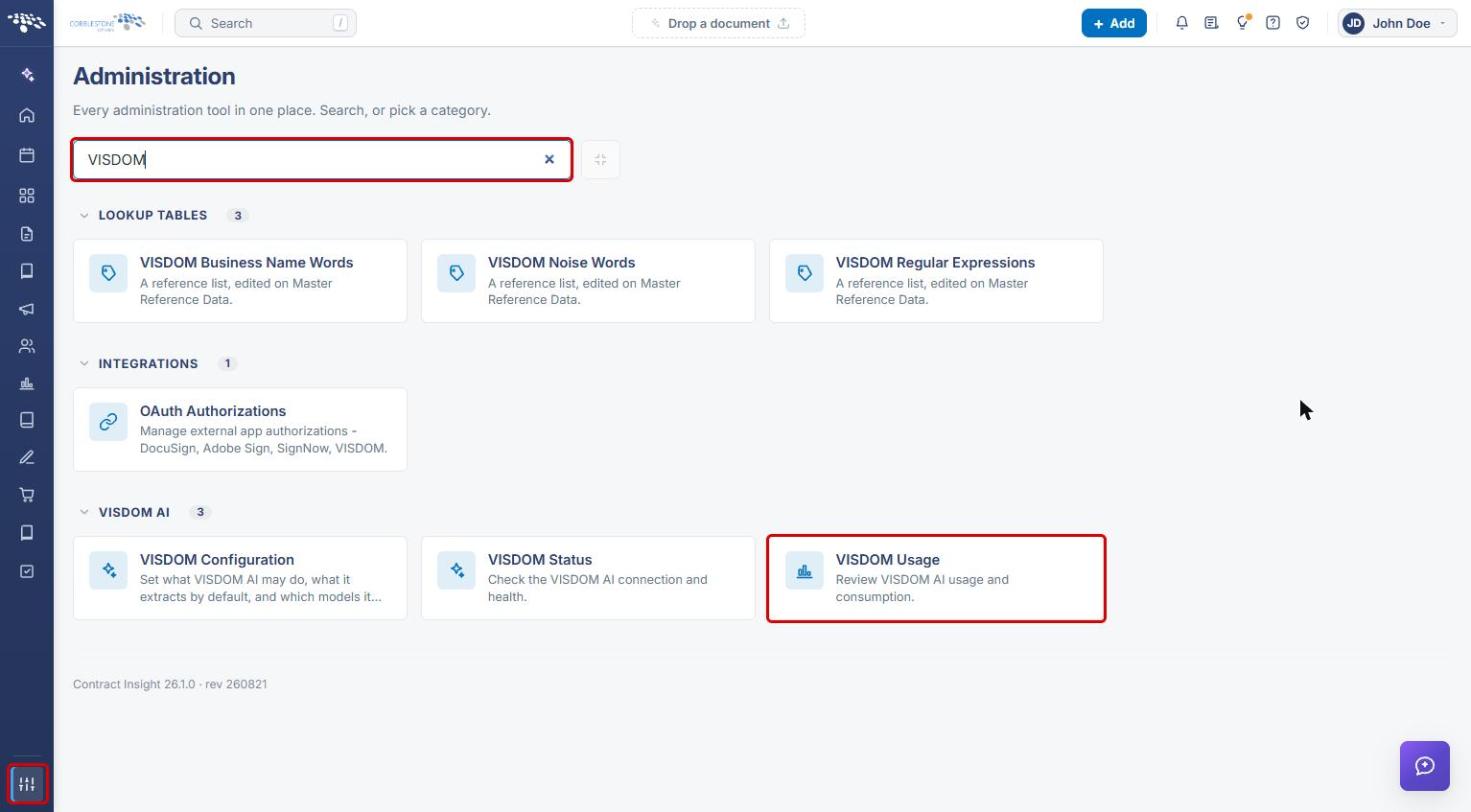Focus the global Search field in the header
Screen dimensions: 1471x812
[266, 23]
